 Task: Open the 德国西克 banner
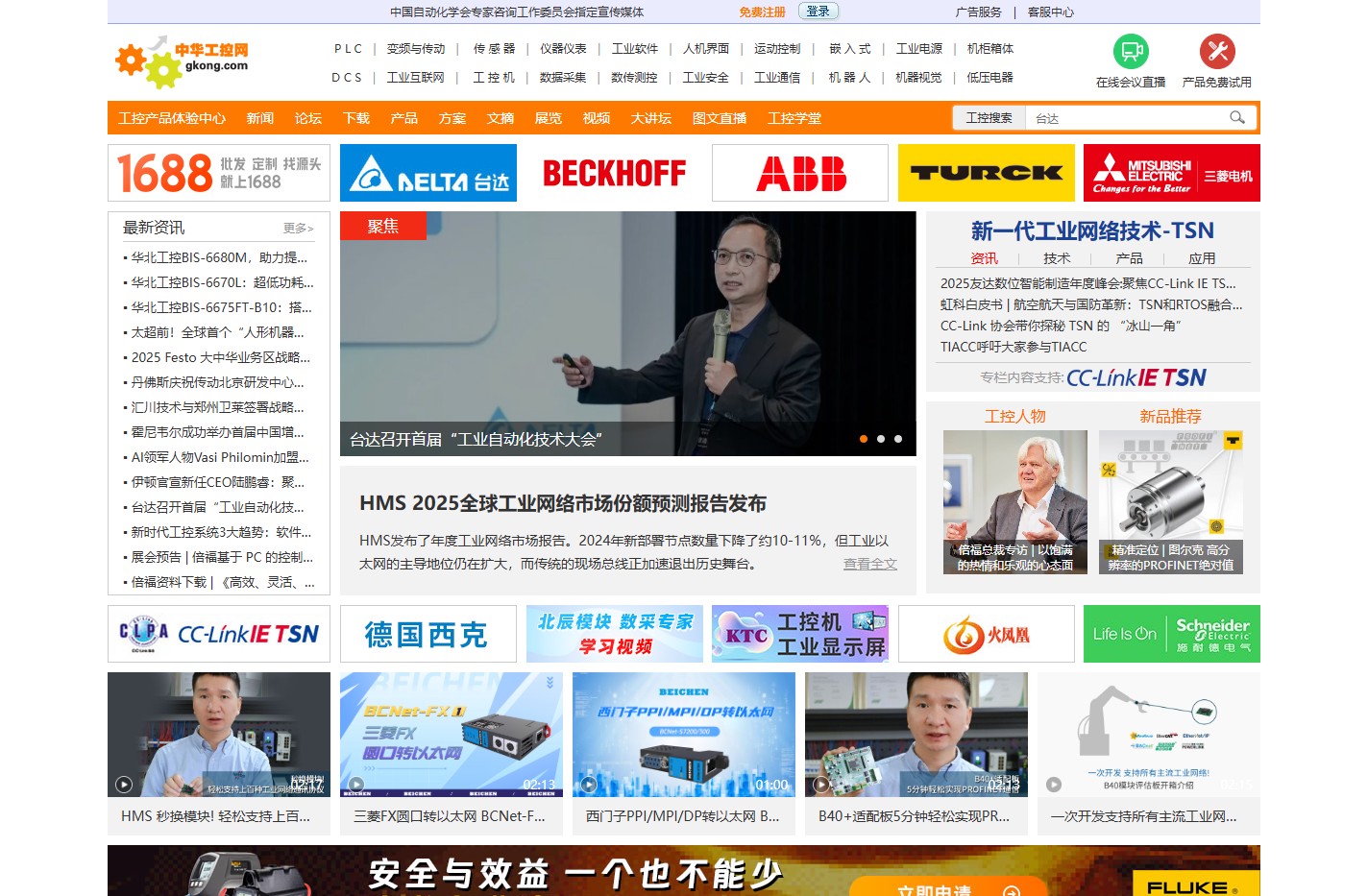coord(428,634)
